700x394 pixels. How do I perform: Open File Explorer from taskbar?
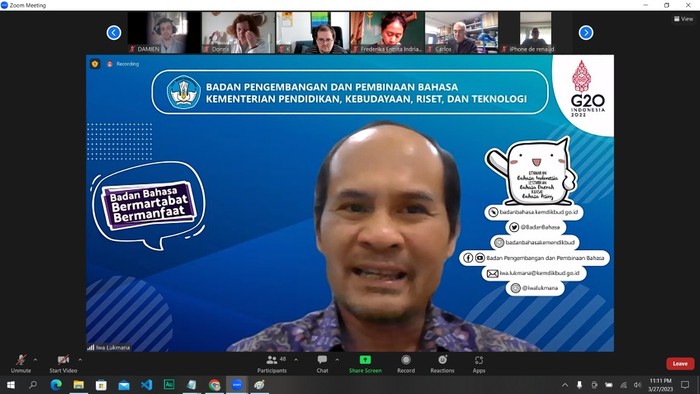pos(79,385)
